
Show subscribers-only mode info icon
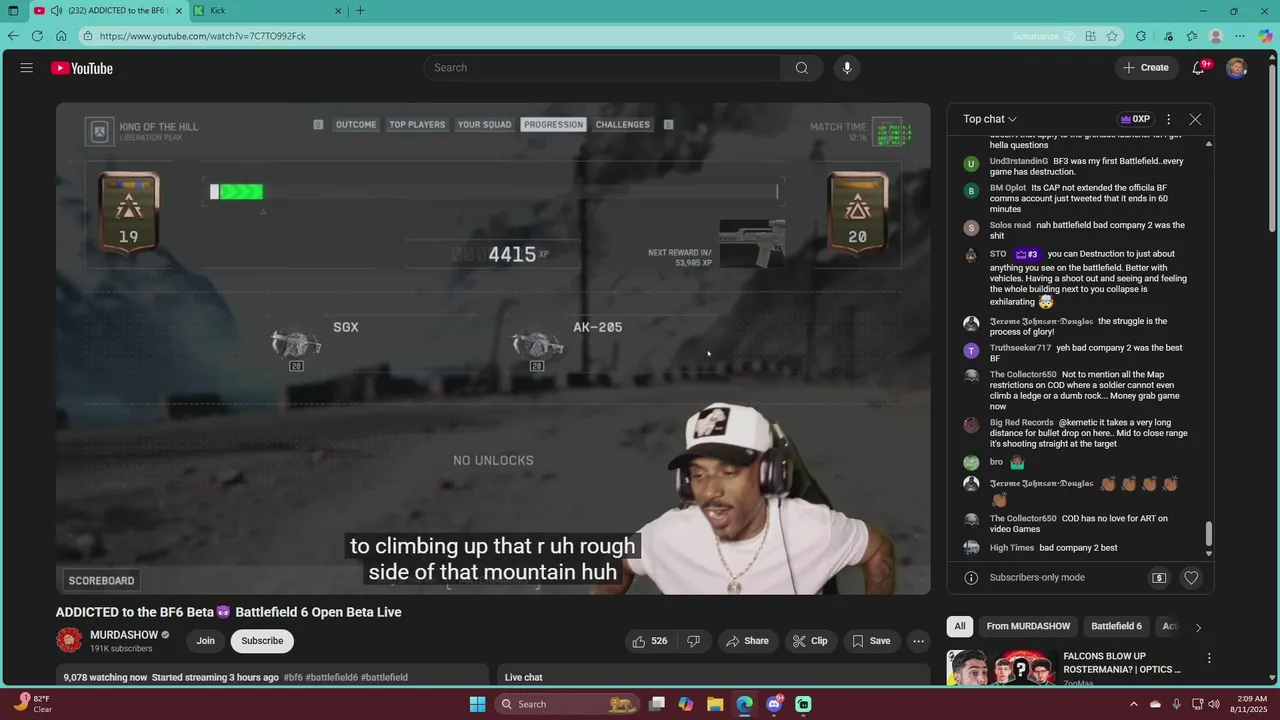(x=971, y=577)
